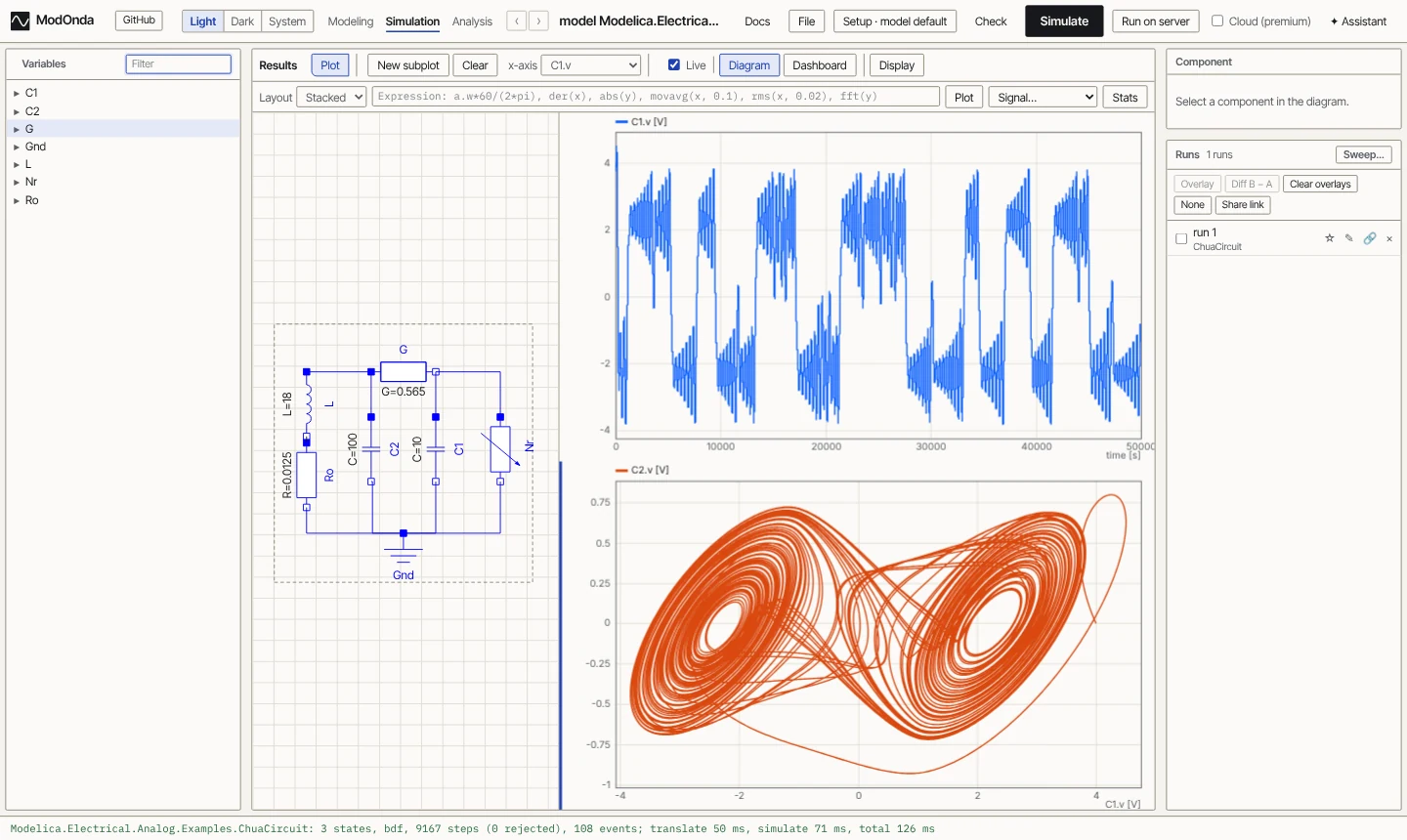
Task: Focus the Variables filter field
Action: pyautogui.click(x=179, y=63)
